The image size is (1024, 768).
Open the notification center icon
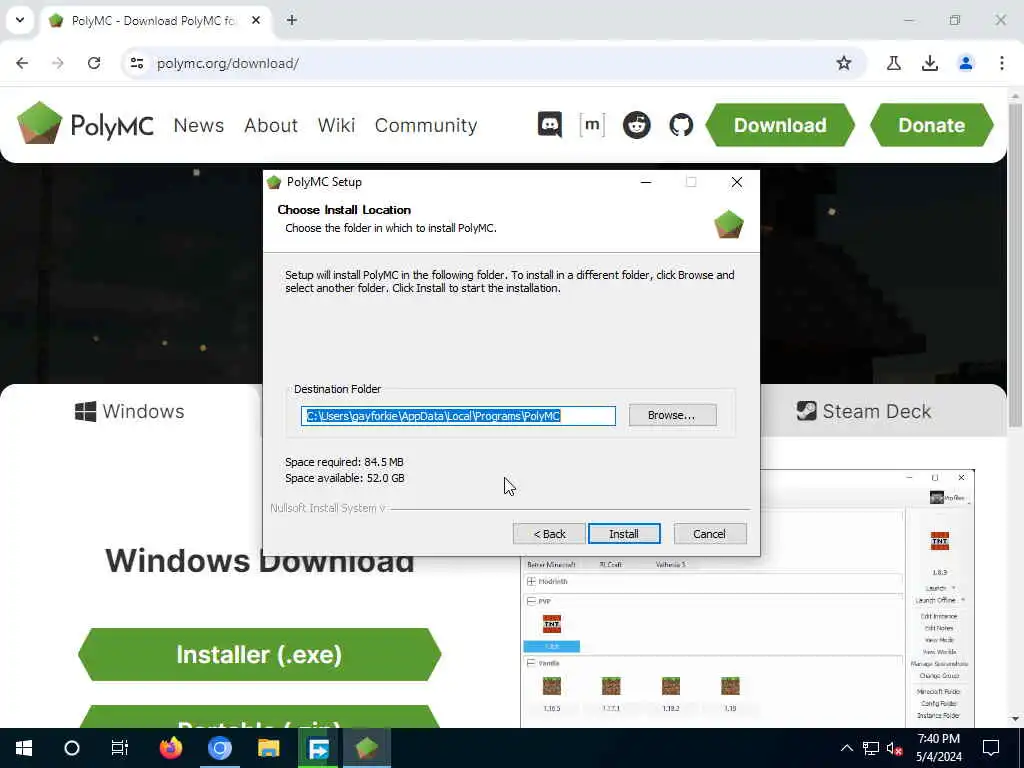click(x=991, y=748)
